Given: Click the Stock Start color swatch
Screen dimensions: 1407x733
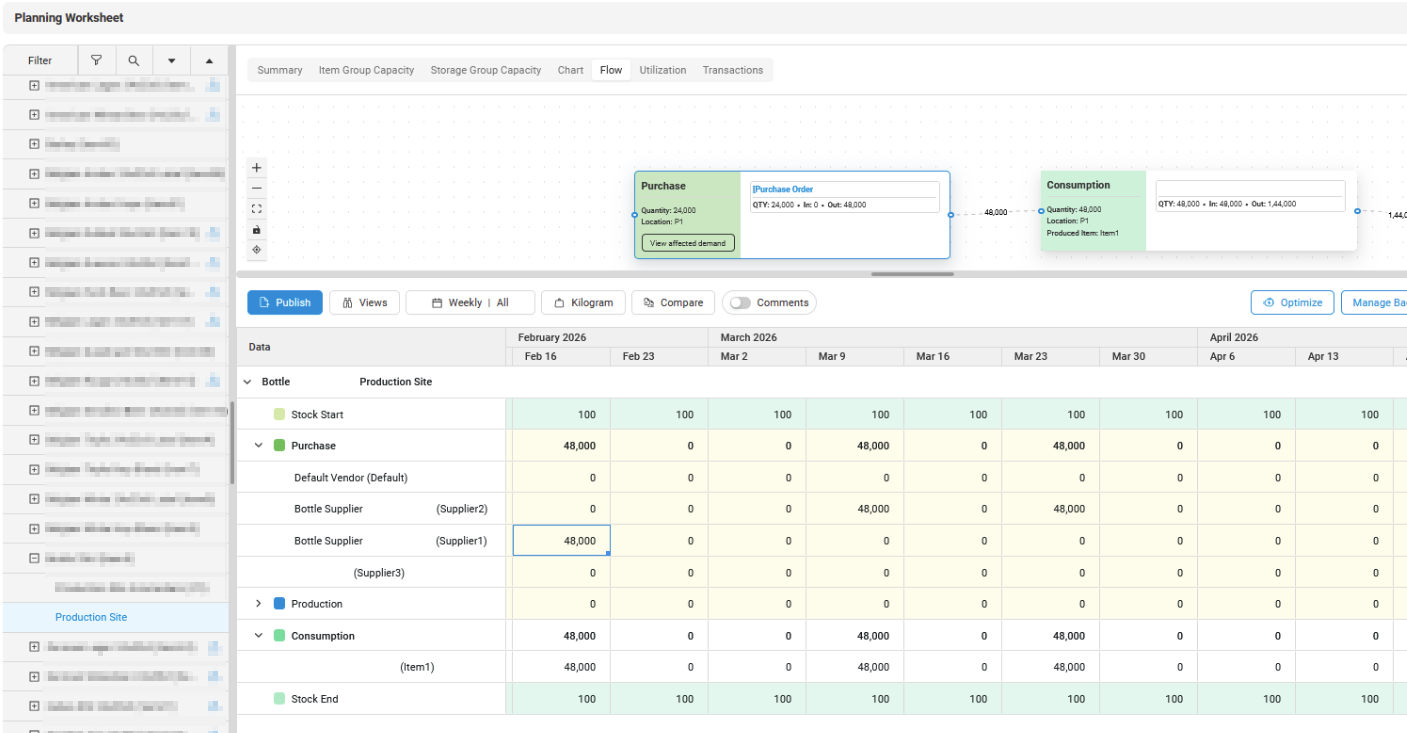Looking at the screenshot, I should (x=279, y=414).
